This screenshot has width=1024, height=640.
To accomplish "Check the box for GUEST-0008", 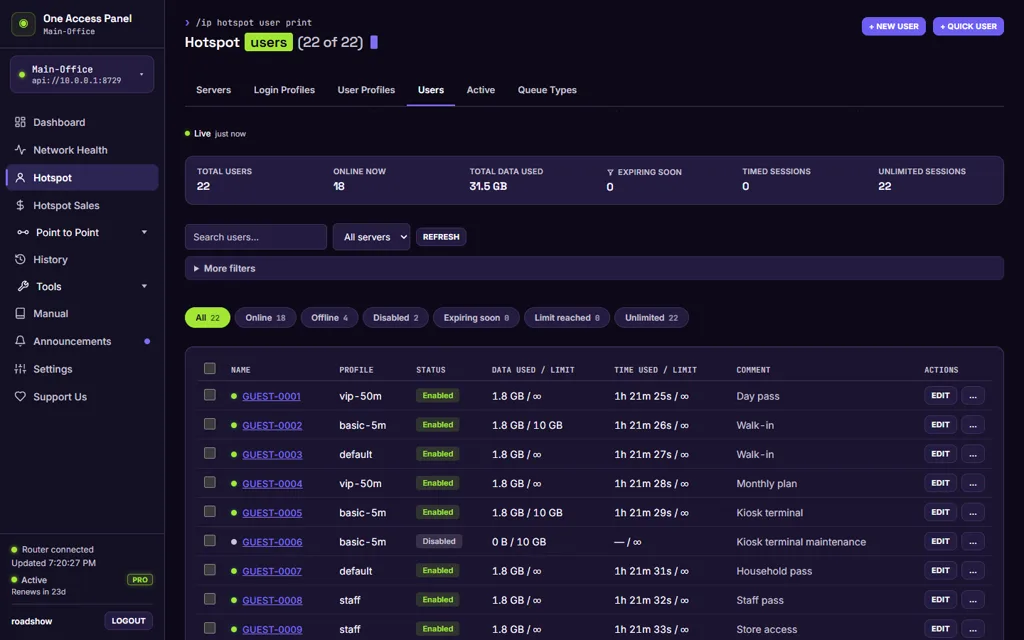I will click(210, 599).
